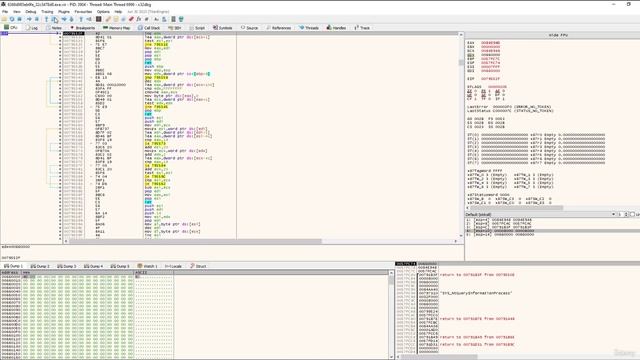Click the Pause execution toolbar icon
This screenshot has width=640, height=360.
click(37, 19)
